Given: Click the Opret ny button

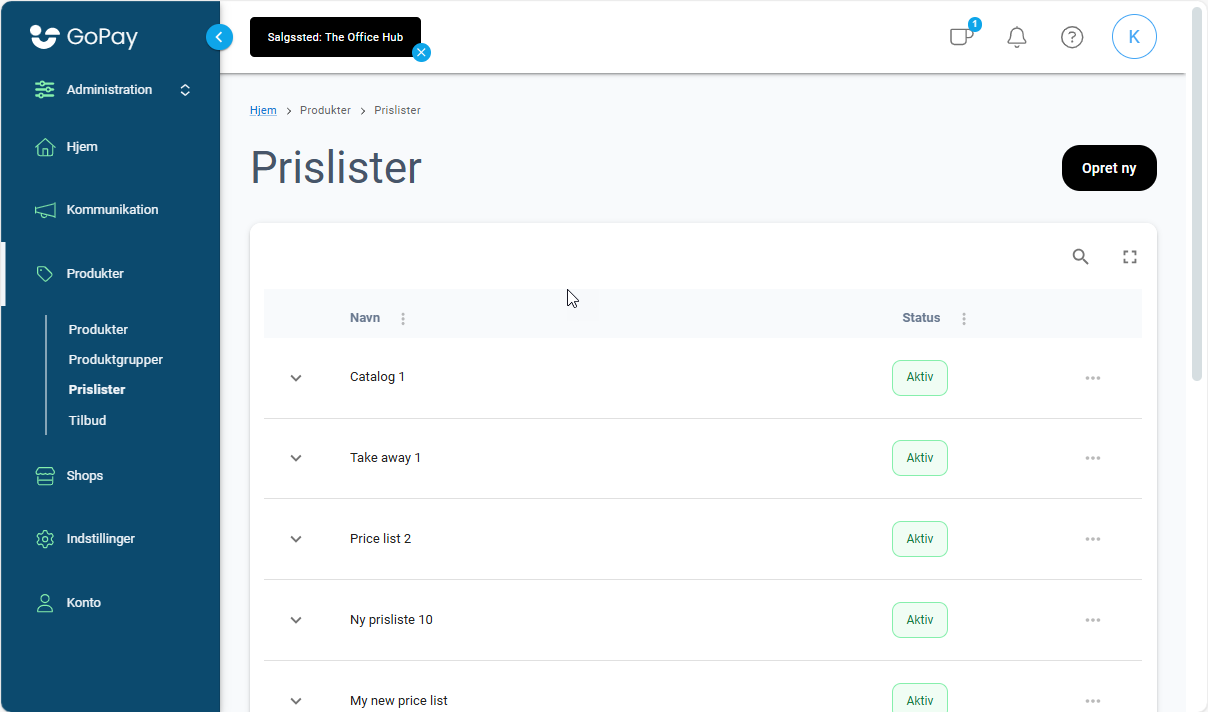Looking at the screenshot, I should point(1109,168).
